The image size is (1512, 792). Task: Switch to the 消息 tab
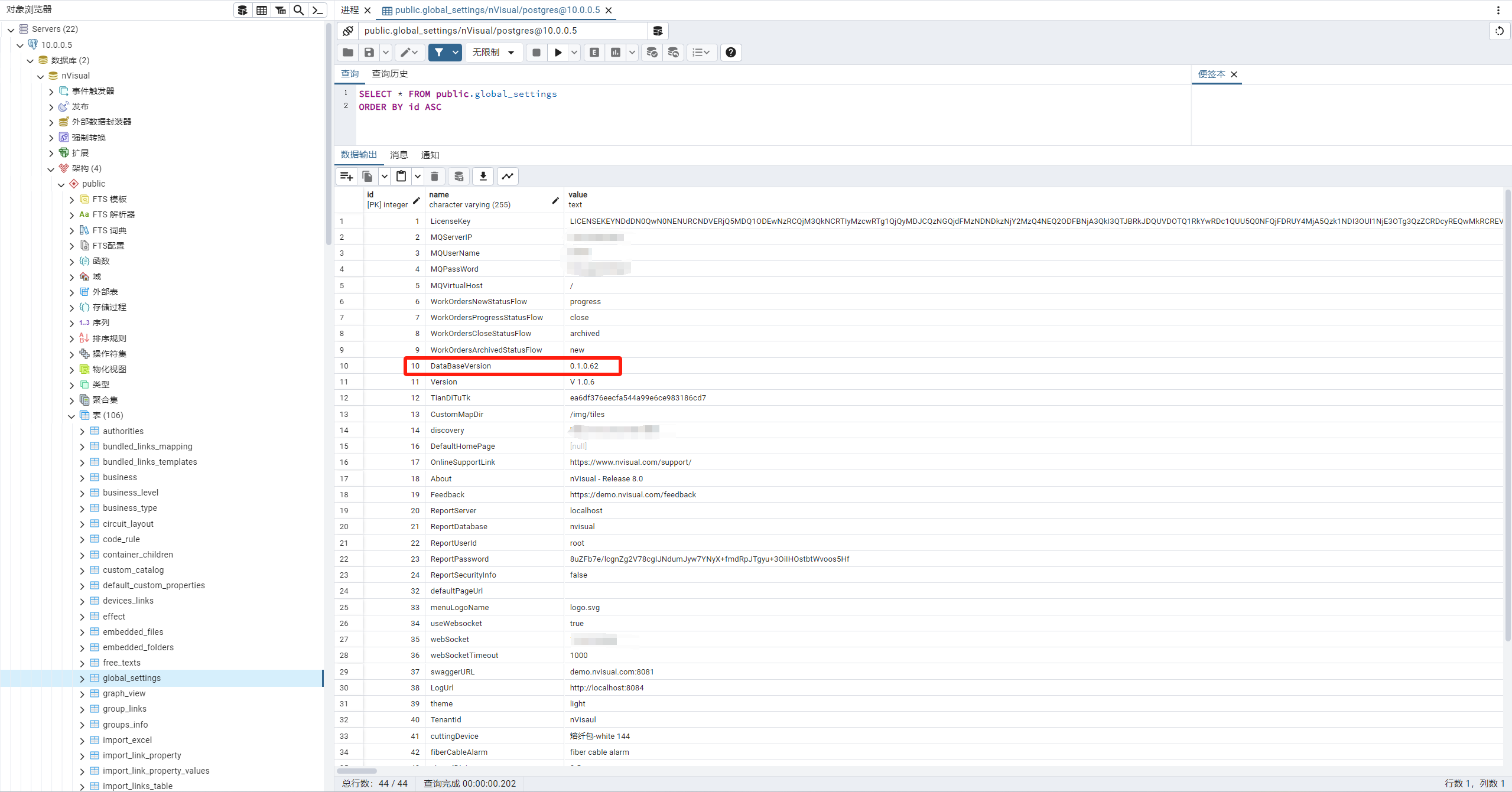[399, 155]
